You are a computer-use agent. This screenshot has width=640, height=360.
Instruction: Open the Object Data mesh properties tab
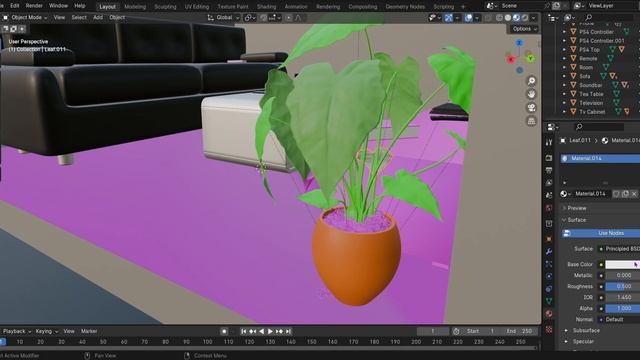point(549,301)
